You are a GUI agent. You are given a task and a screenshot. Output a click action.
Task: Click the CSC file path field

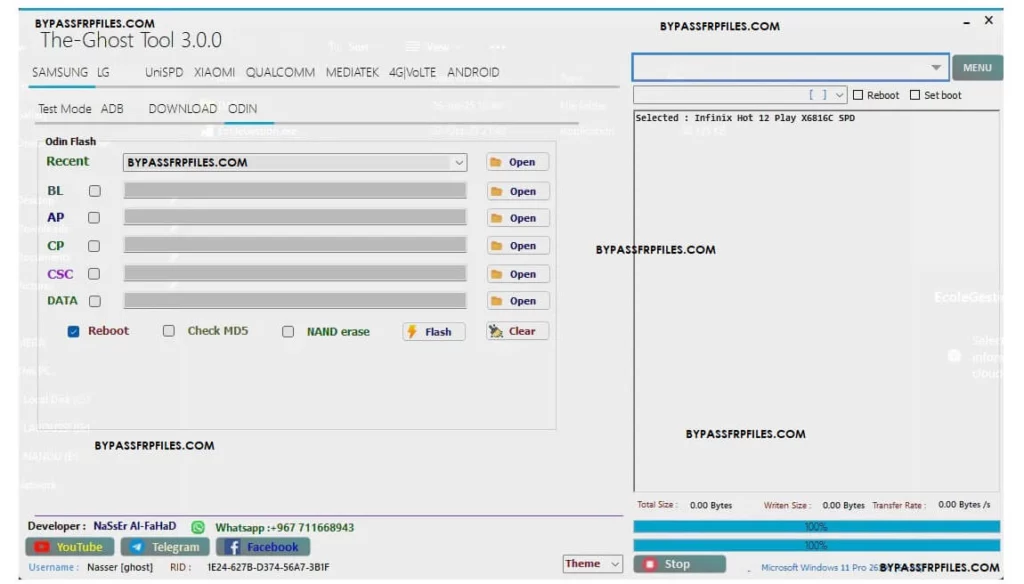(x=295, y=274)
